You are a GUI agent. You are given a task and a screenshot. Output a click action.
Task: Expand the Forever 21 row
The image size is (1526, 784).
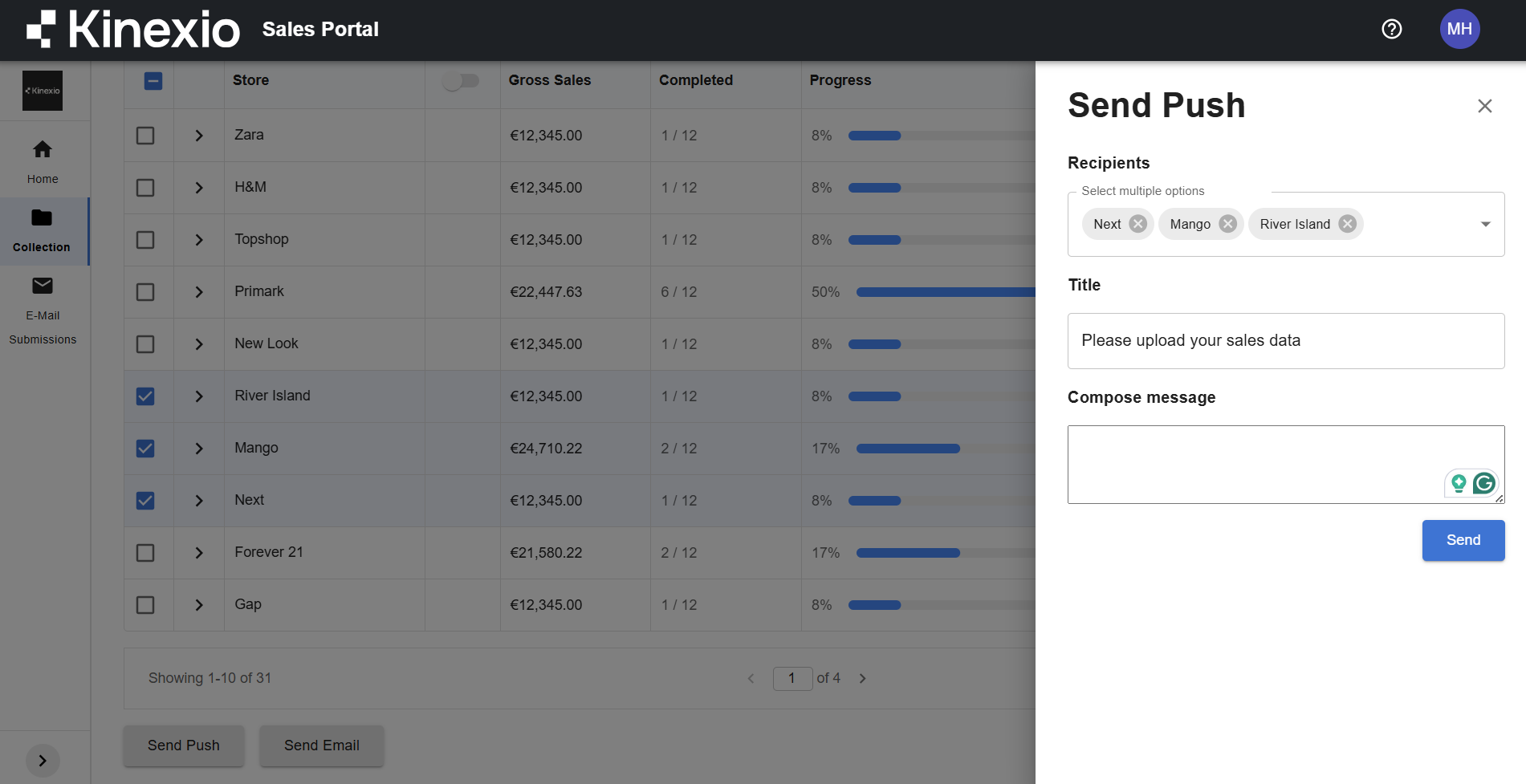pyautogui.click(x=199, y=553)
